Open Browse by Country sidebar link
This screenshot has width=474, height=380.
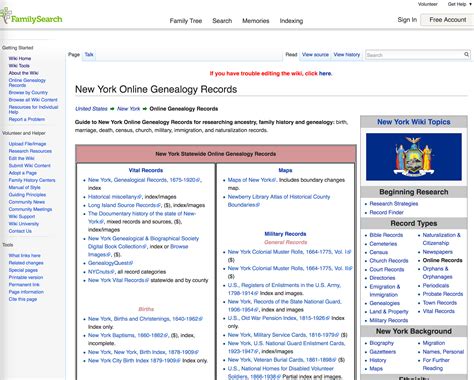tap(28, 92)
